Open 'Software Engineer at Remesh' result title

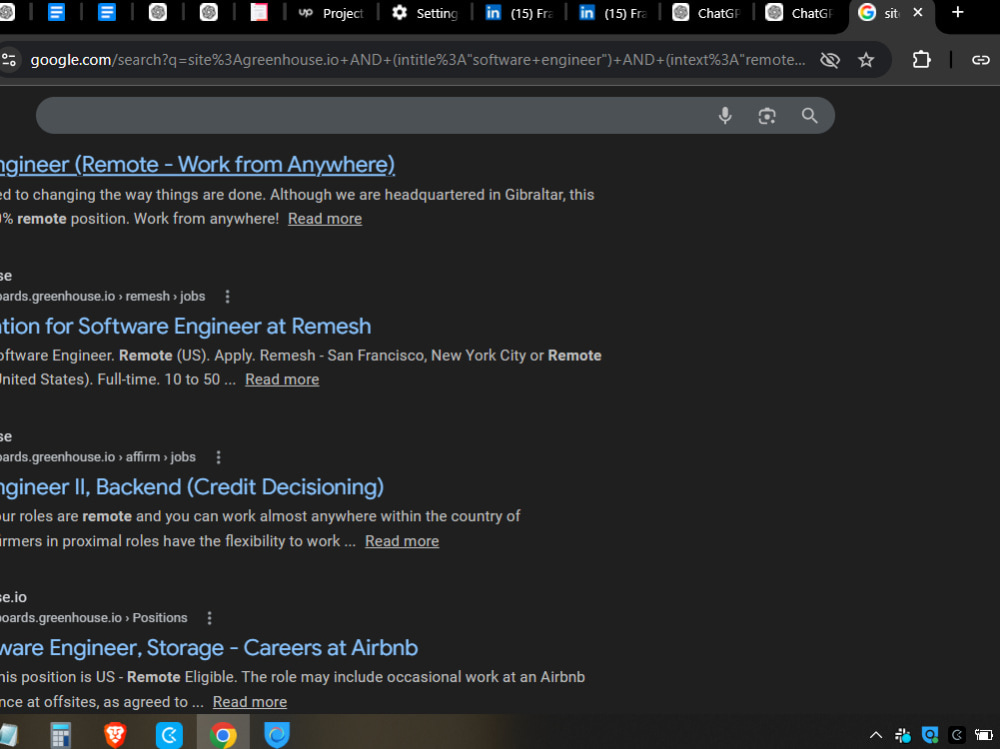[186, 327]
